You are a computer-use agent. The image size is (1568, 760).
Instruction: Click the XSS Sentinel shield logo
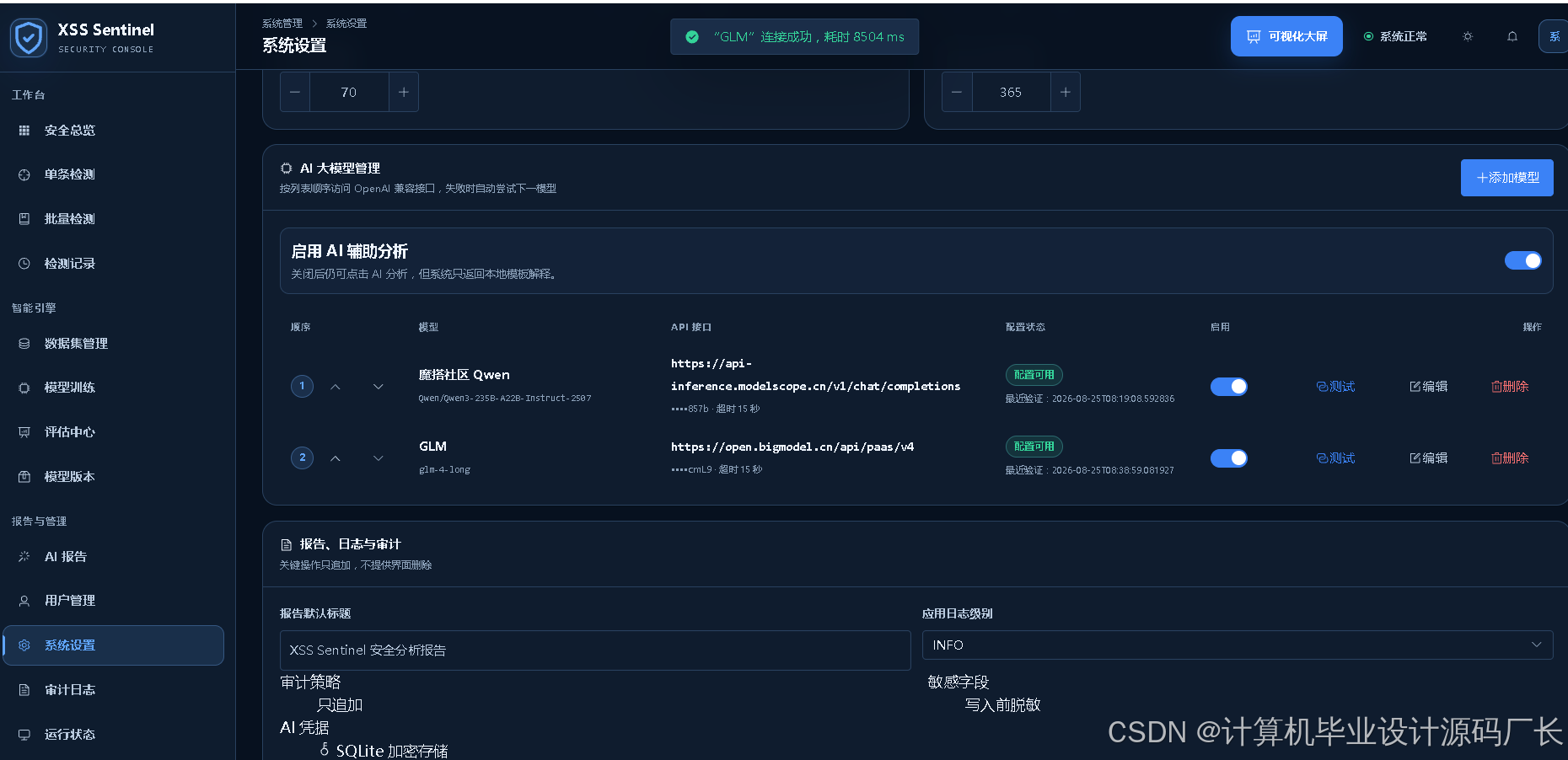29,38
